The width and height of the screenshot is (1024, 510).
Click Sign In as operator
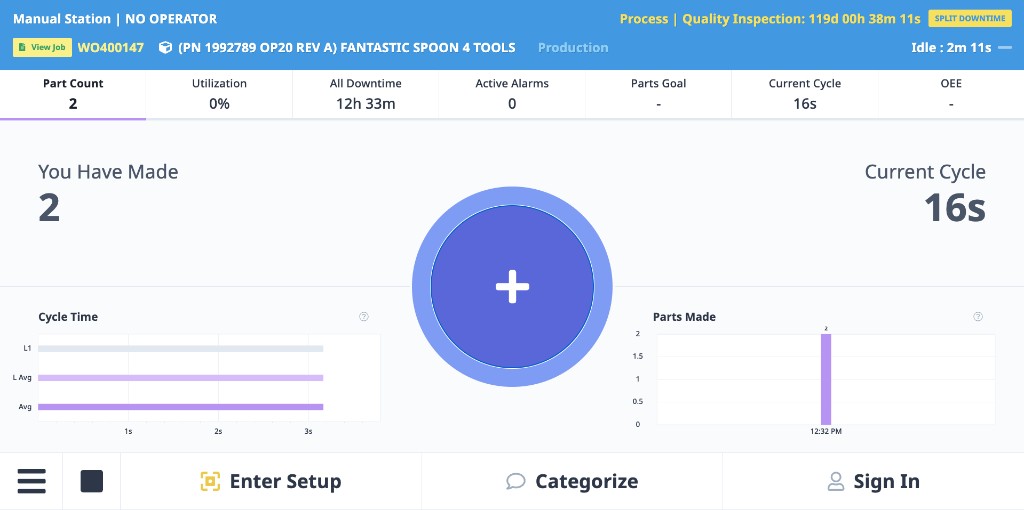873,481
